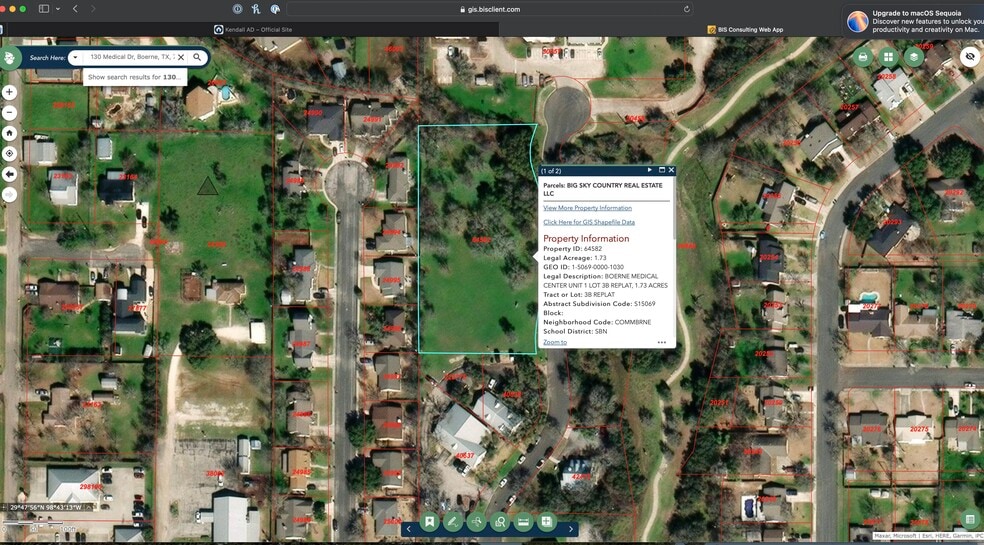
Task: Click inside the address search field
Action: [130, 58]
